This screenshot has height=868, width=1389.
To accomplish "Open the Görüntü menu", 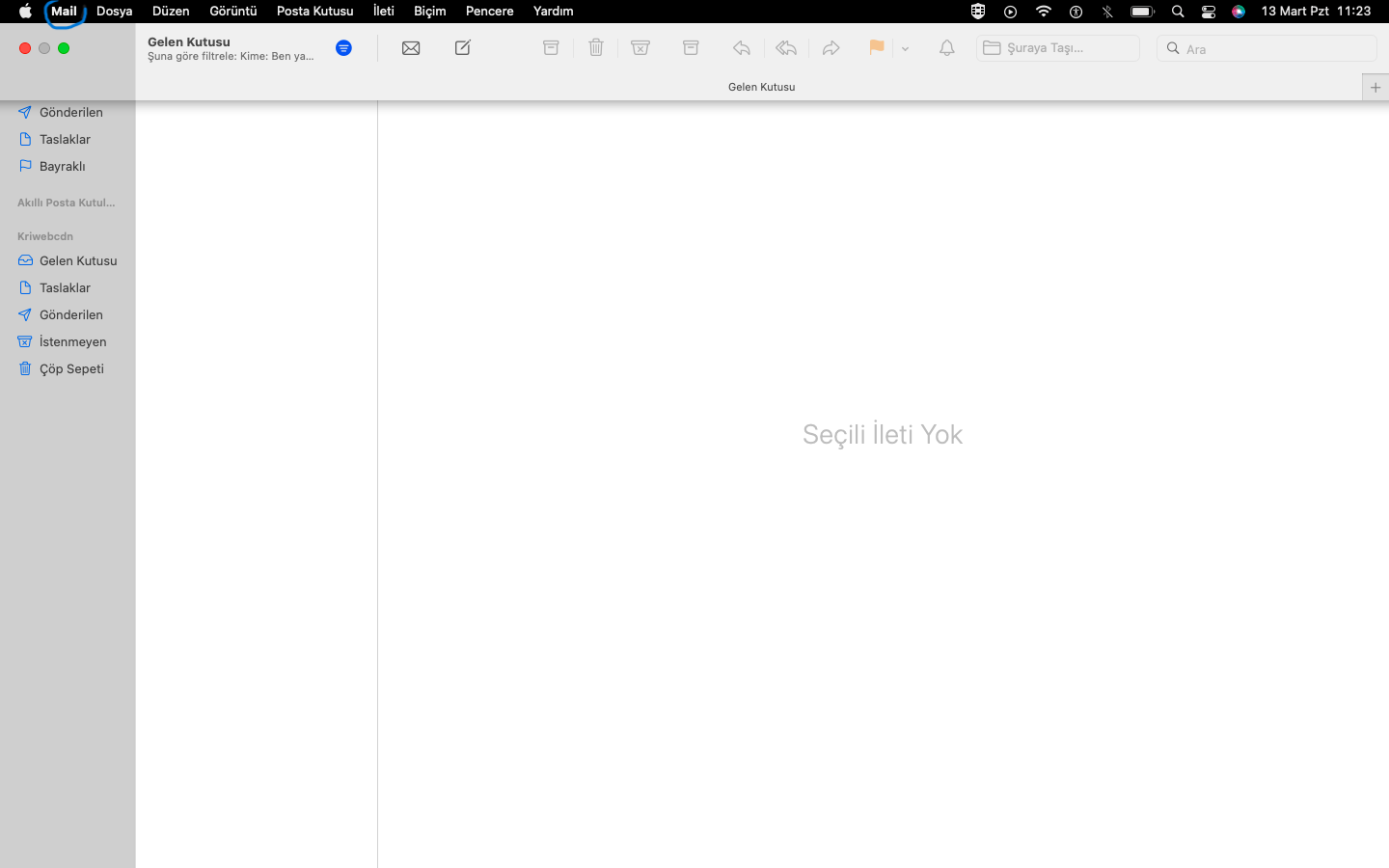I will [x=232, y=12].
